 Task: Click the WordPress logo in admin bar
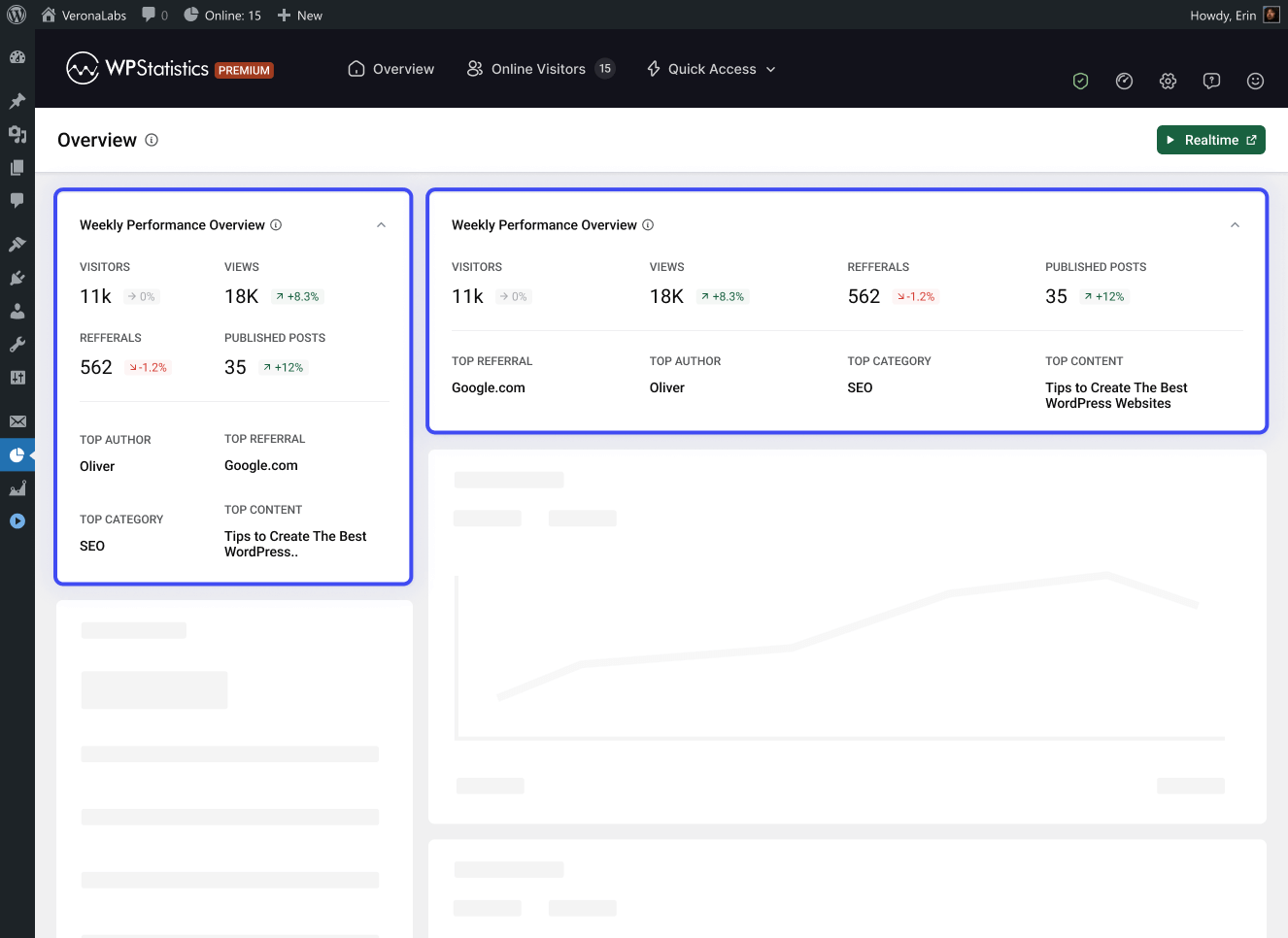tap(17, 16)
